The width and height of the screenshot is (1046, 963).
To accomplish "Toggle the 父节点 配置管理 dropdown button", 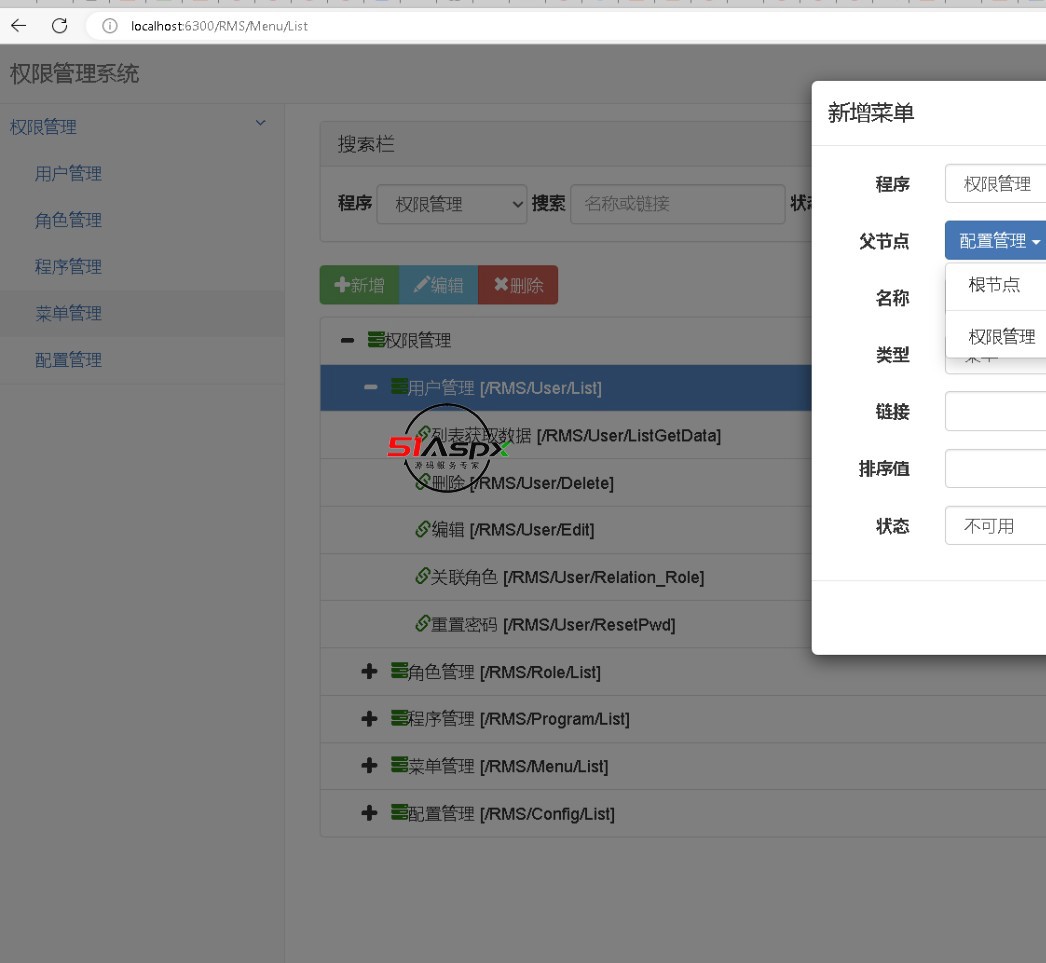I will [996, 240].
